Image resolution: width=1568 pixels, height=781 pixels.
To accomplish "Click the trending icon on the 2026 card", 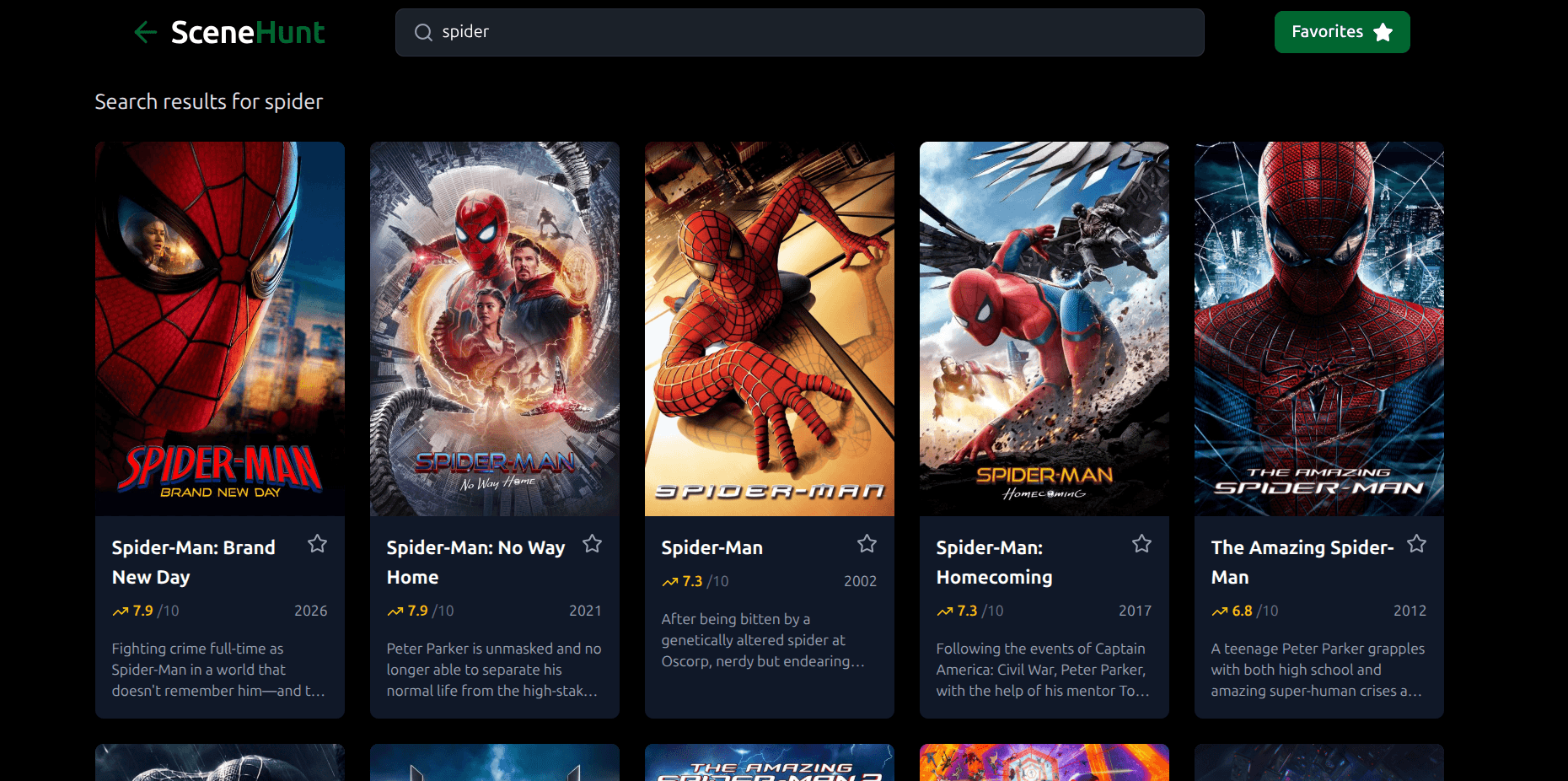I will click(x=121, y=611).
